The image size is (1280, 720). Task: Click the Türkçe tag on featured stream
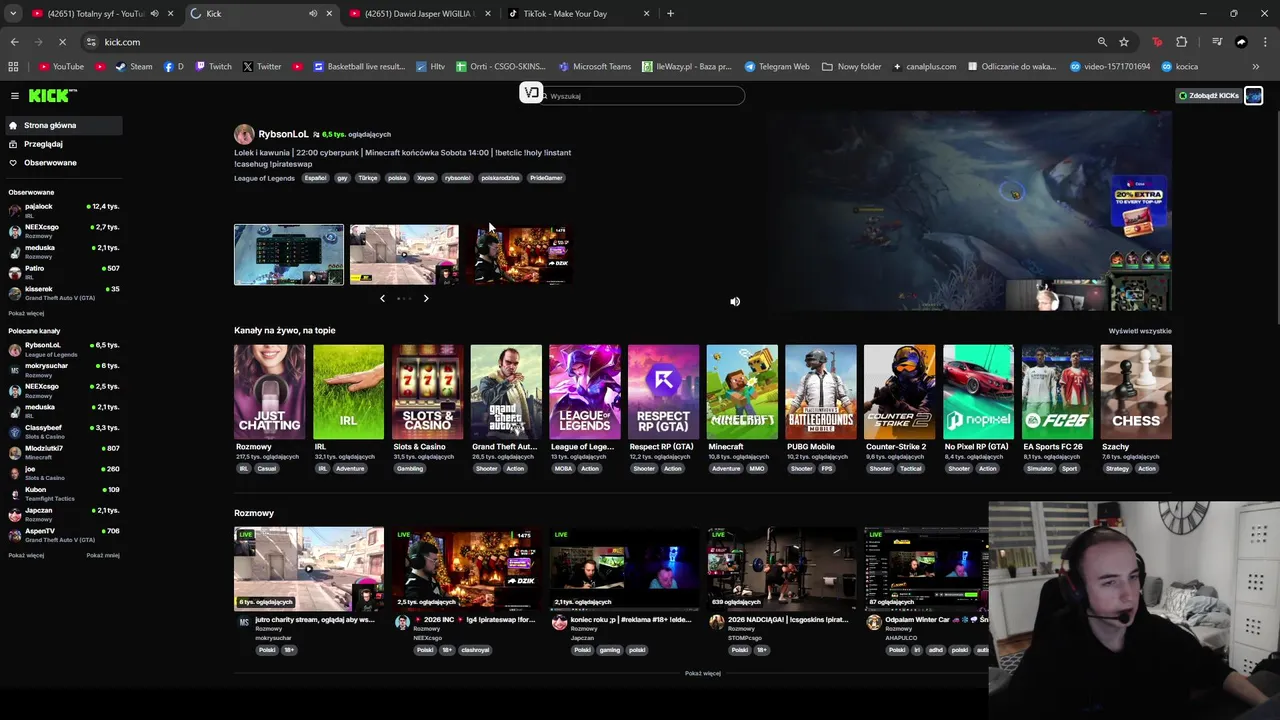(x=368, y=178)
